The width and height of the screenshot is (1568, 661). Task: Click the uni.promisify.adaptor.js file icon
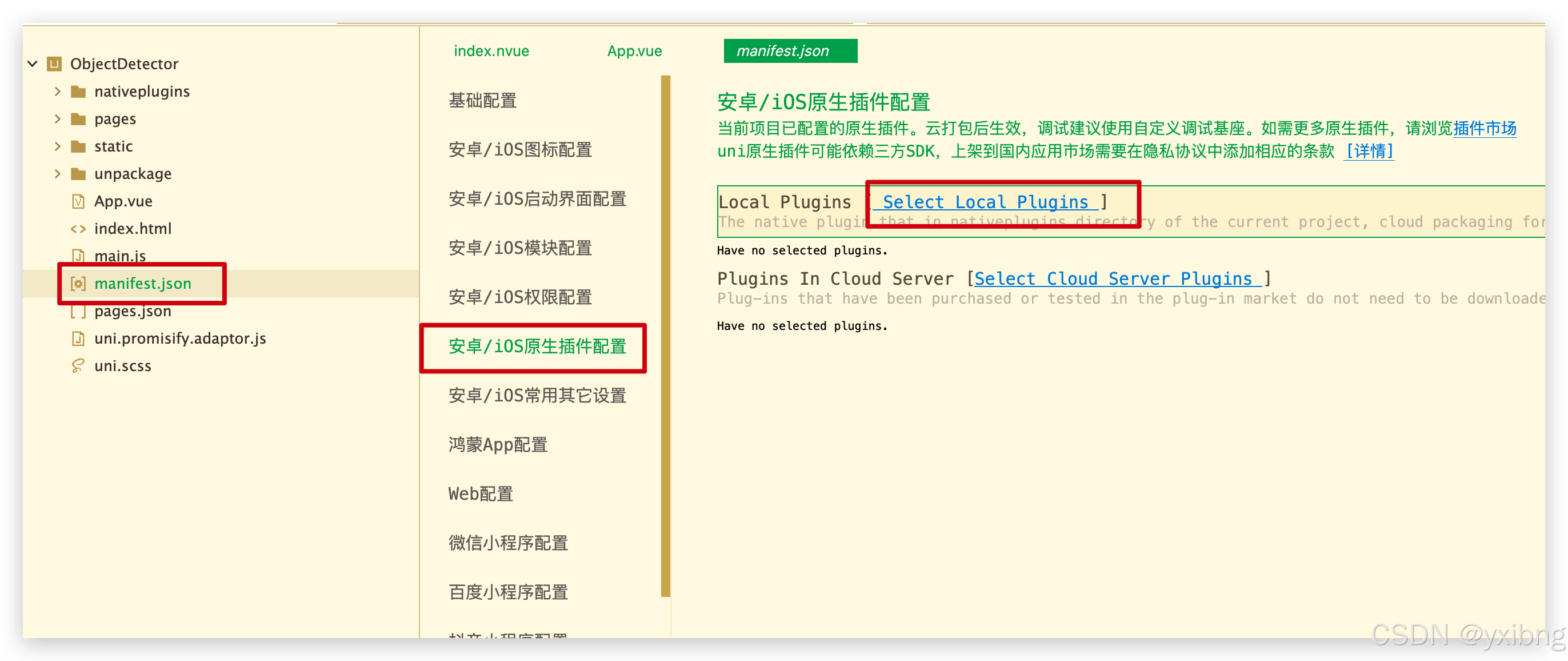coord(78,338)
